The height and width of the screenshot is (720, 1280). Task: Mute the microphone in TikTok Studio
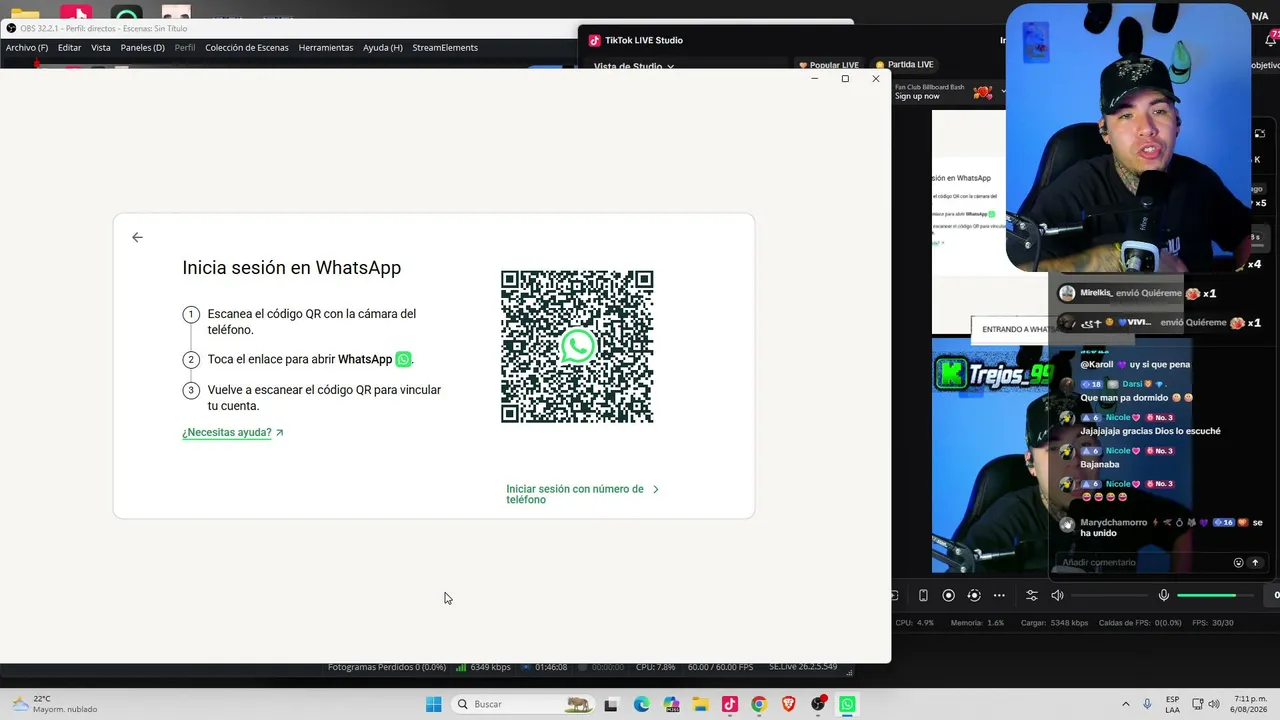coord(1164,596)
